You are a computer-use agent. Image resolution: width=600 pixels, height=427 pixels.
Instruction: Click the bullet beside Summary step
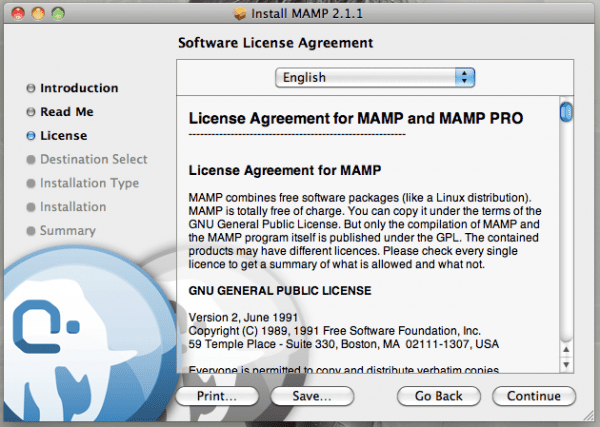pyautogui.click(x=31, y=231)
